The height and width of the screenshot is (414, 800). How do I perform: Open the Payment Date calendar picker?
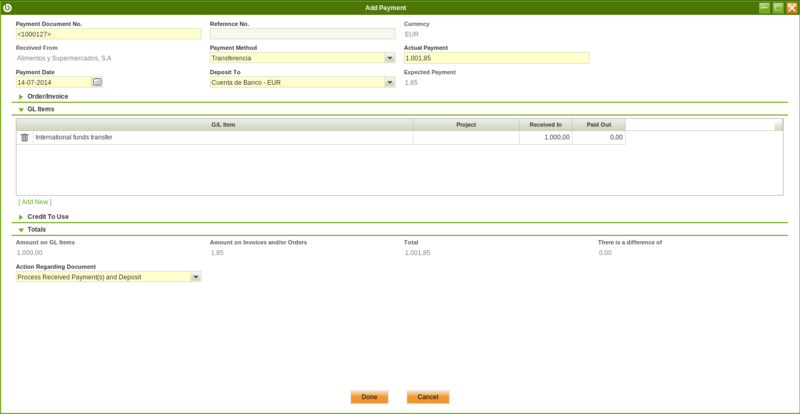coord(97,82)
